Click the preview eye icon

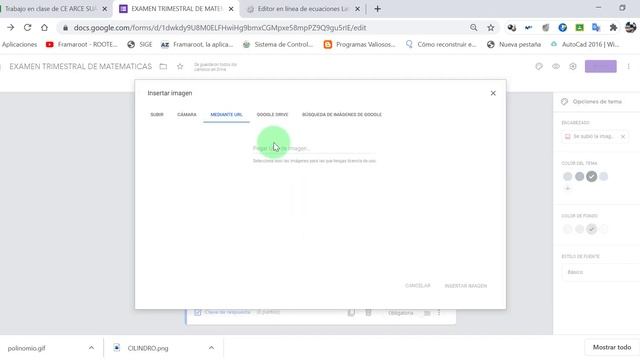(556, 67)
